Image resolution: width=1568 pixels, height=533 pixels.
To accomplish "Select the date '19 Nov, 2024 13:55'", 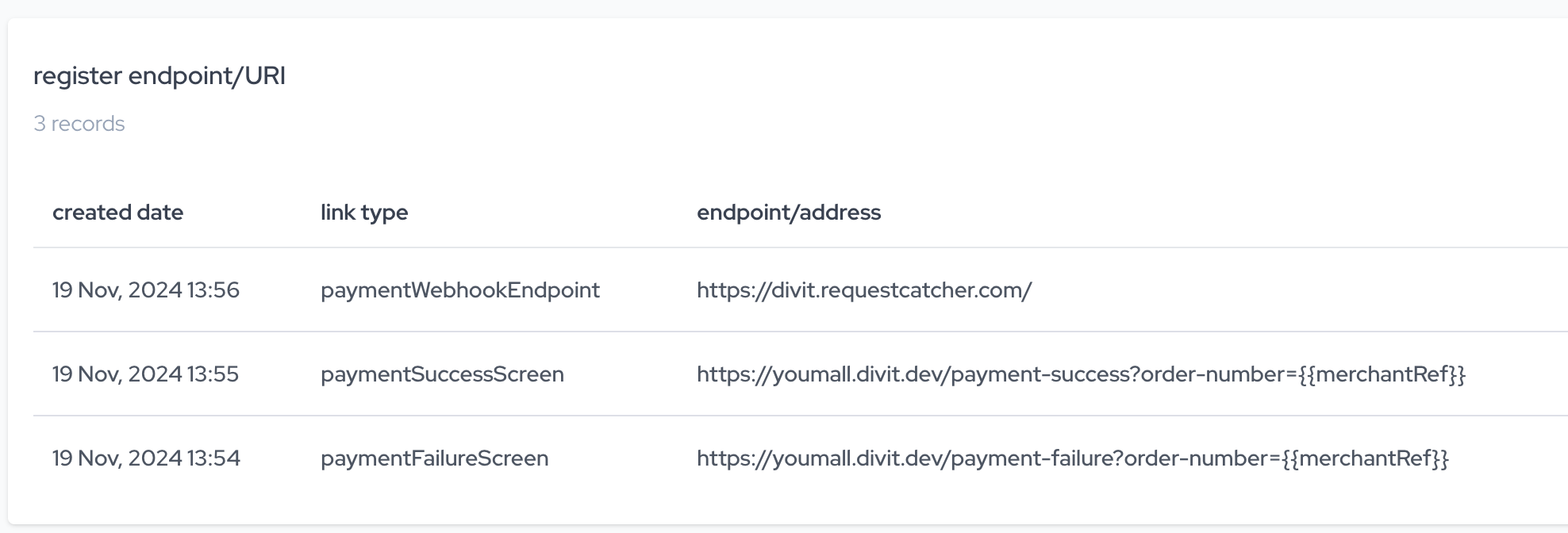I will [x=146, y=374].
